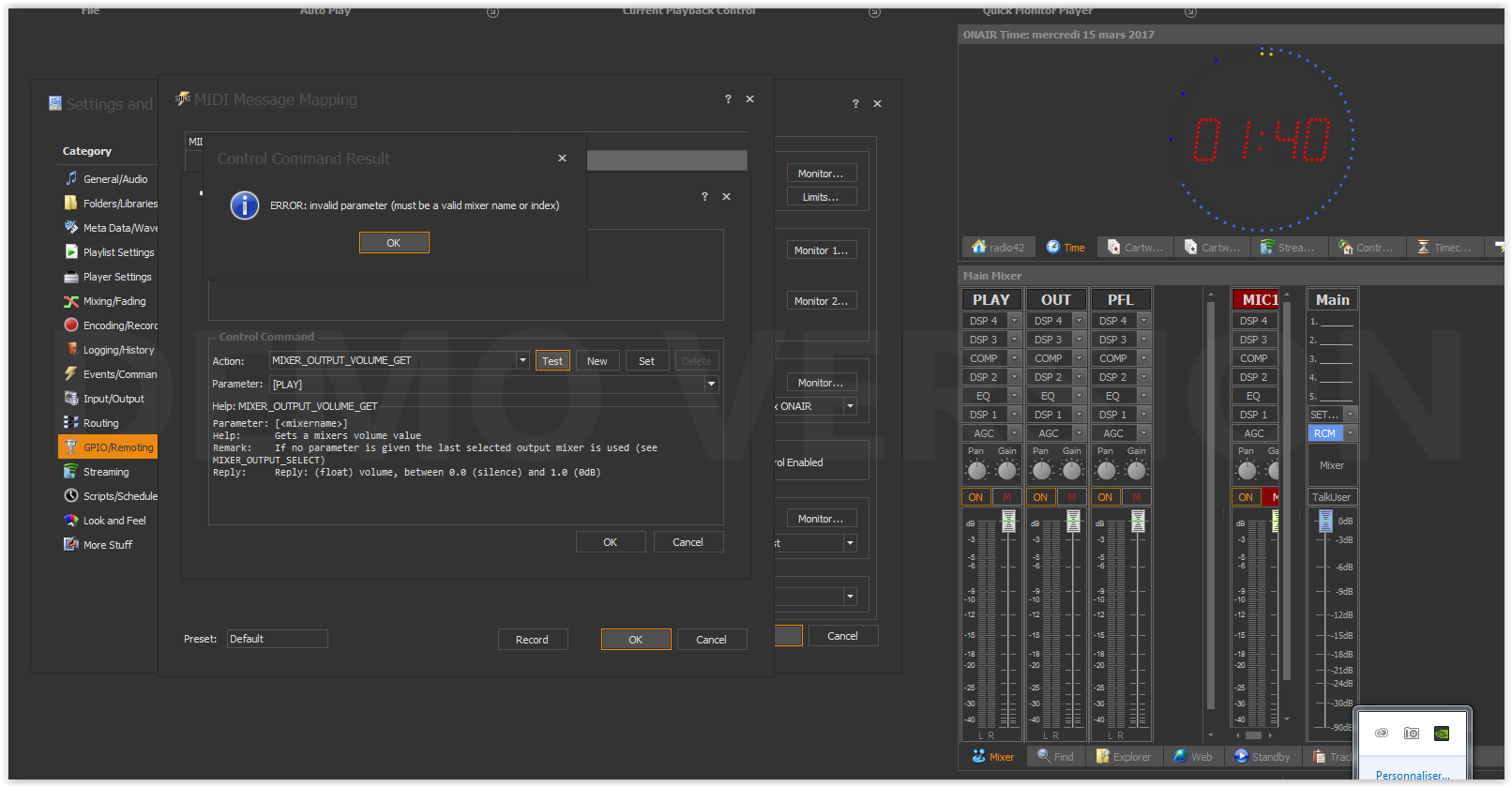The image size is (1512, 787).
Task: Mute the PLAY mixer channel
Action: (x=1006, y=497)
